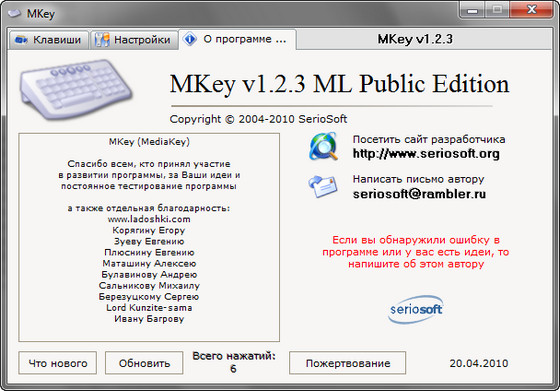Click the MKey title bar app icon
Screen dimensions: 560x391
click(14, 14)
